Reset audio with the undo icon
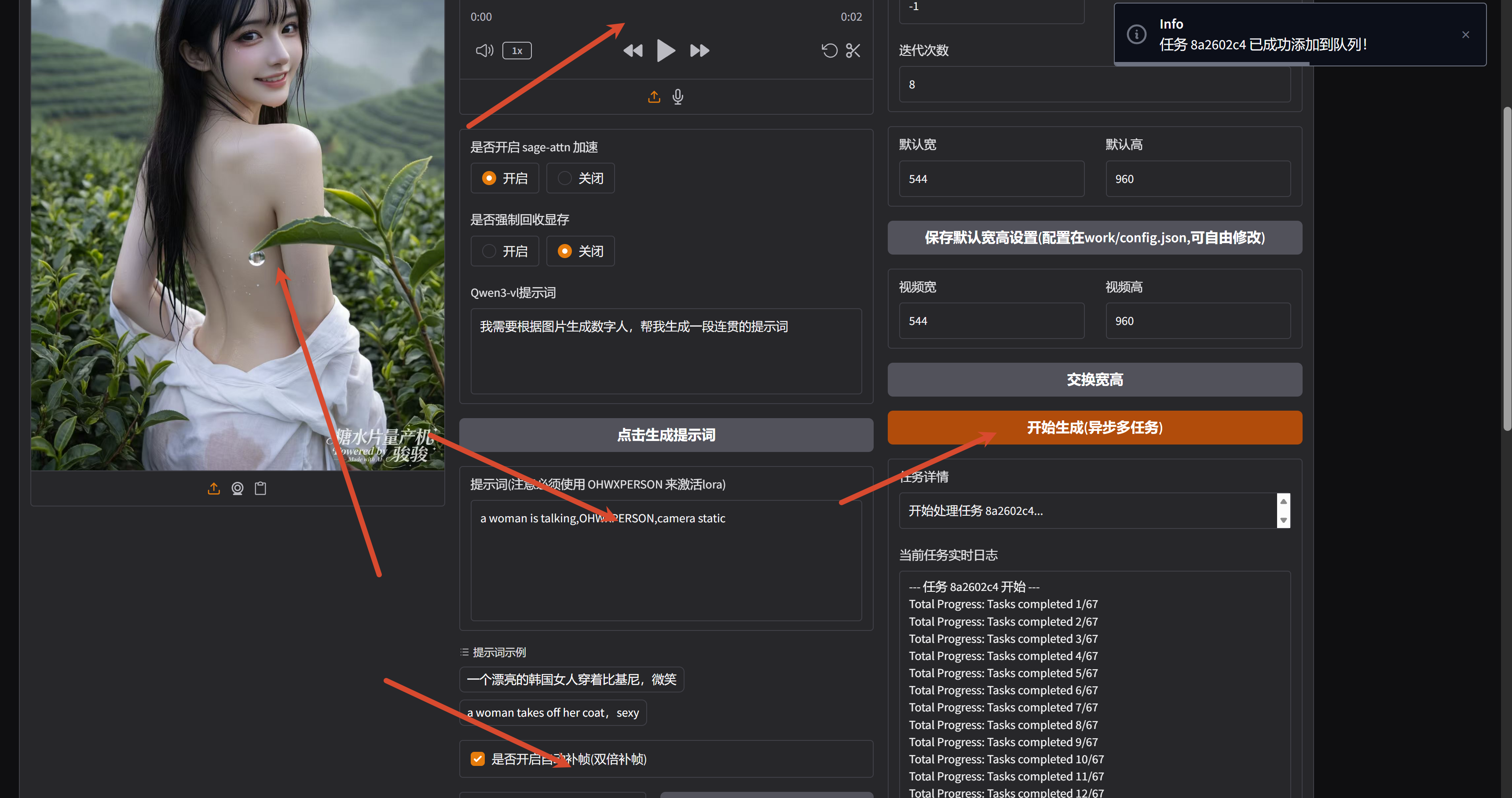The width and height of the screenshot is (1512, 798). tap(829, 51)
